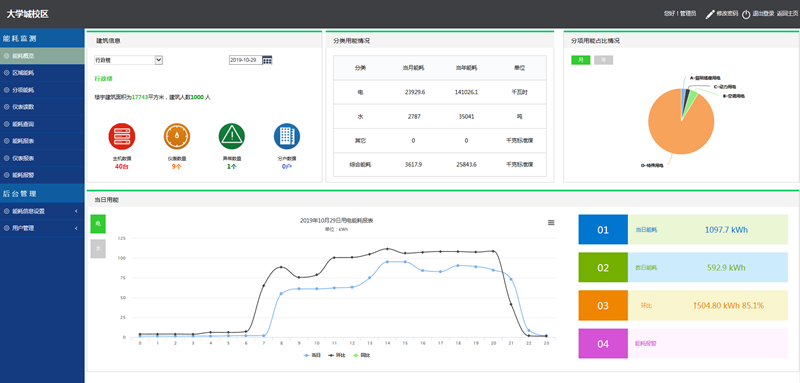
Task: Click the black line peak at hour 14
Action: (387, 249)
